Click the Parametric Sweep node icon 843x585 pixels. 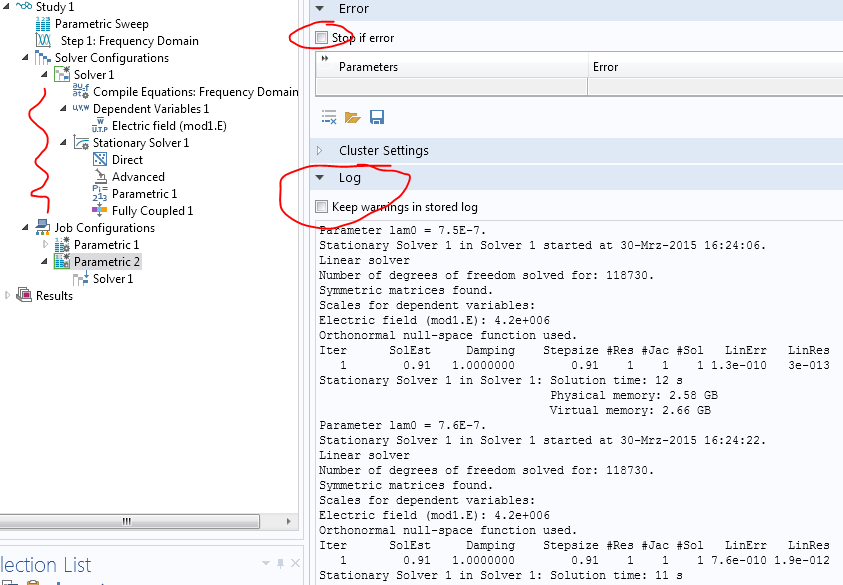[x=43, y=24]
